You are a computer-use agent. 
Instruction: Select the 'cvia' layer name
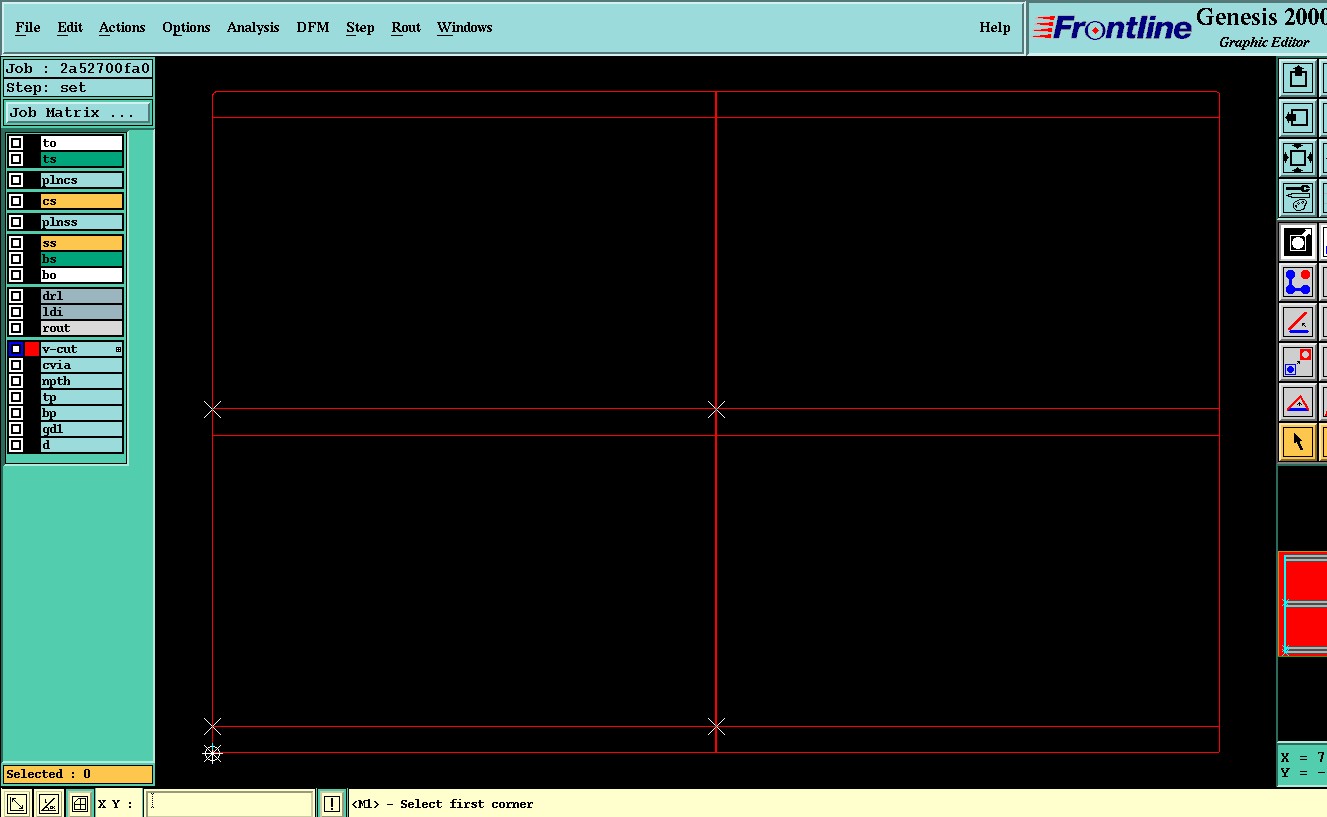point(81,365)
